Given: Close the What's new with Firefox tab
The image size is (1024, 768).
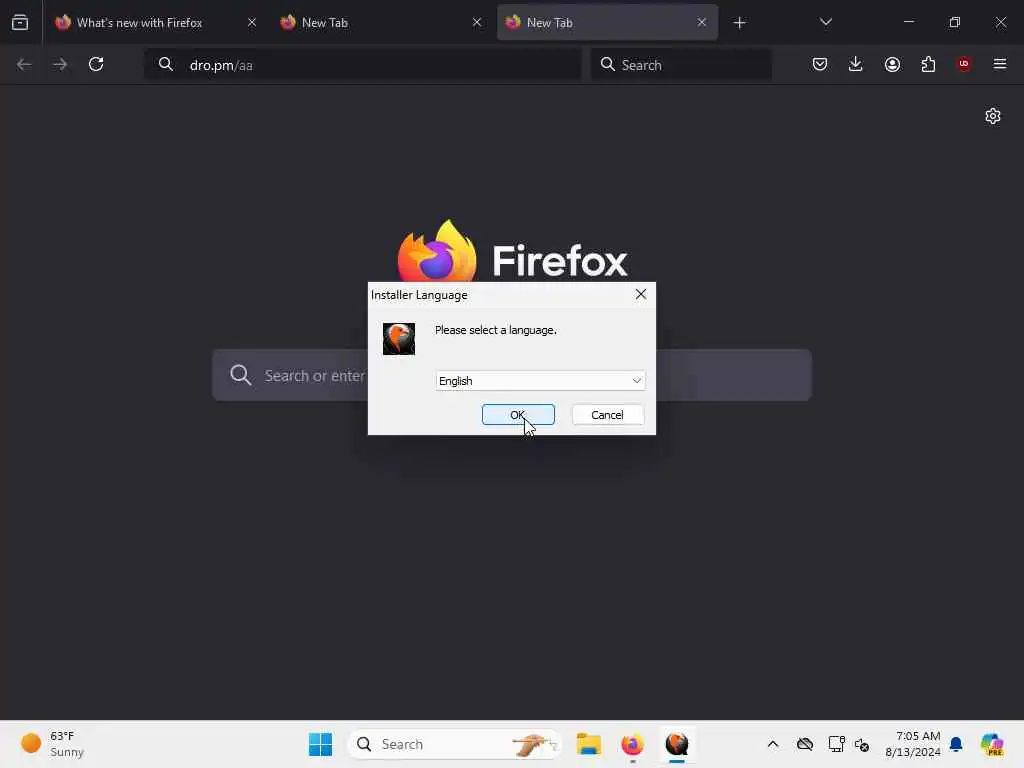Looking at the screenshot, I should [252, 23].
